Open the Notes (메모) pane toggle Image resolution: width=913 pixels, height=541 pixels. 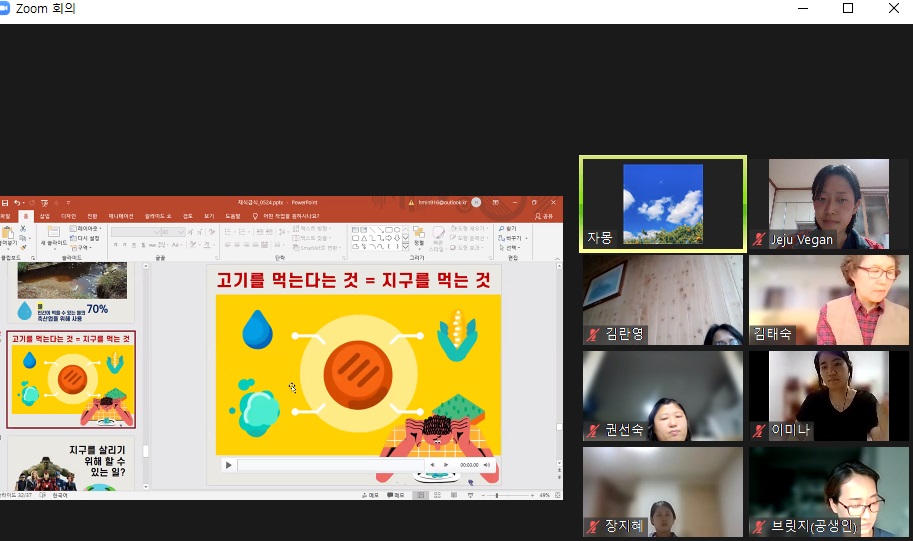(x=370, y=495)
